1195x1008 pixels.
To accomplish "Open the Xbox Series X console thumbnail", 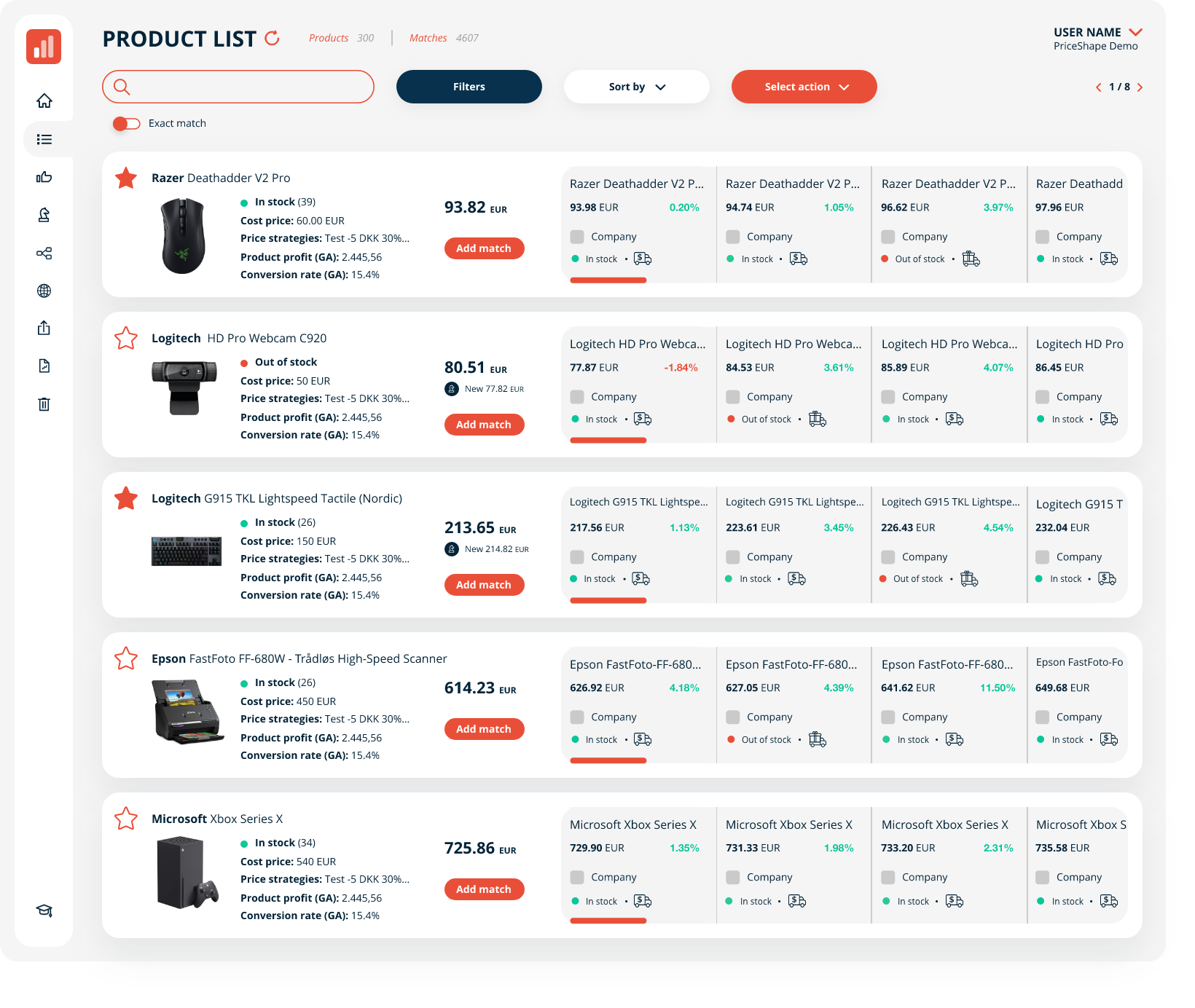I will click(x=188, y=873).
